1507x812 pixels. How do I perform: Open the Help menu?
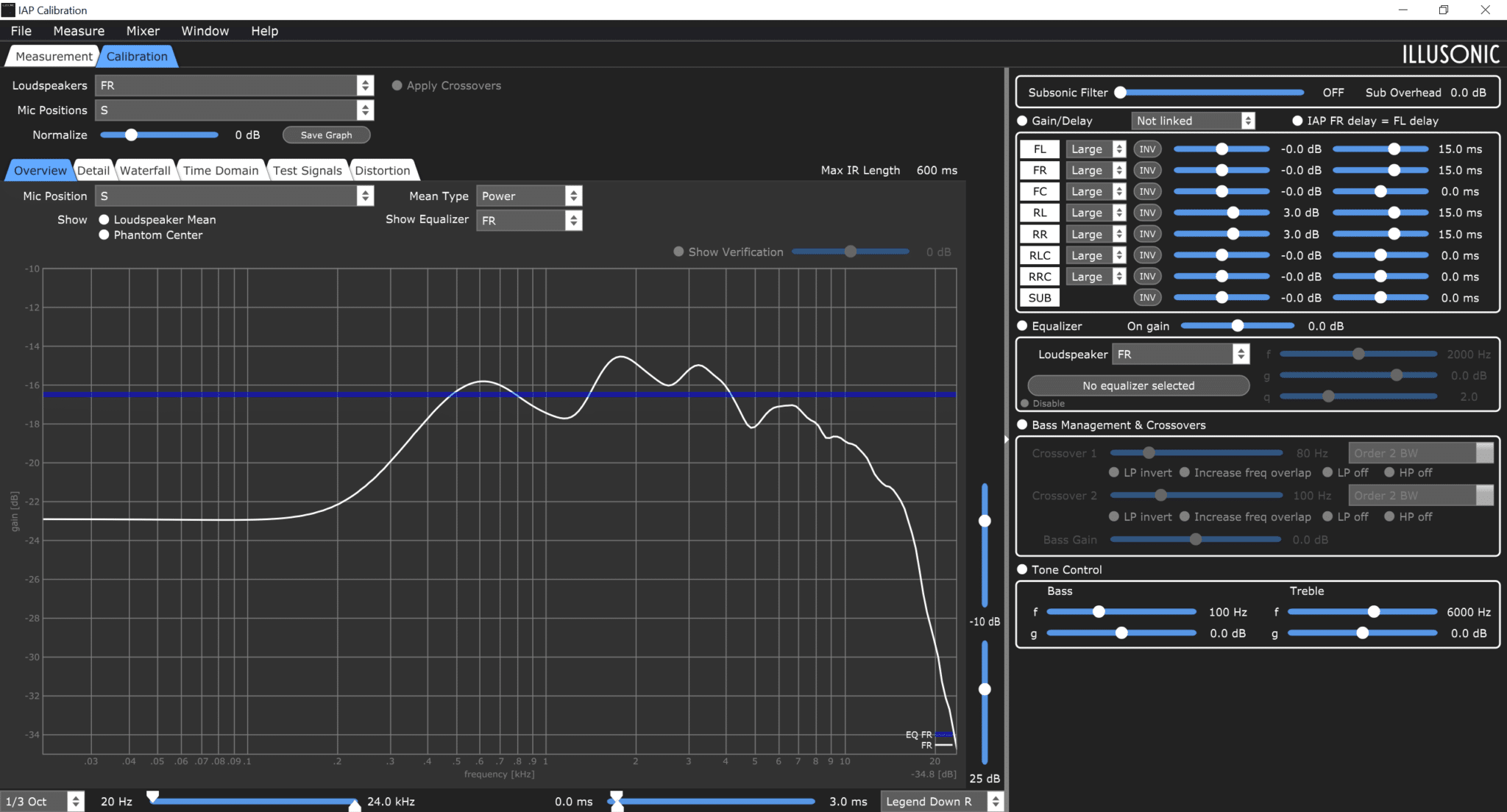(x=264, y=31)
